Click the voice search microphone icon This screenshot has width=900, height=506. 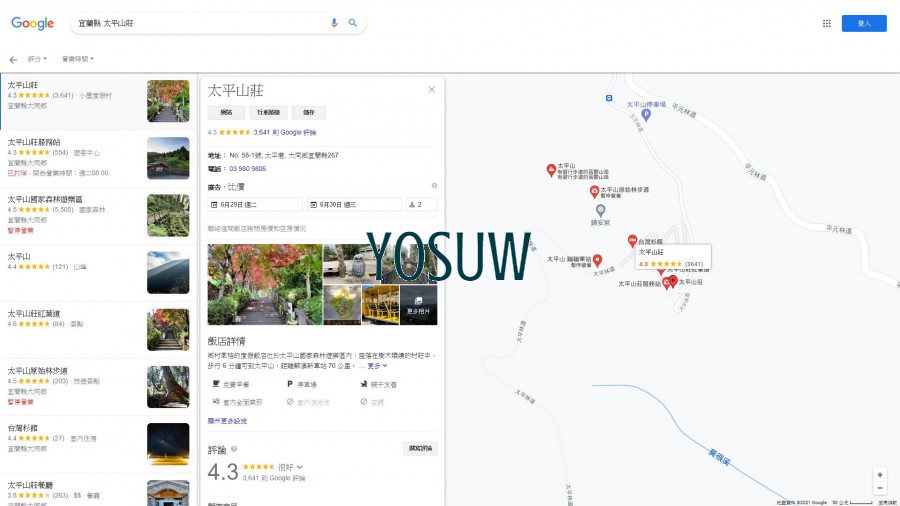coord(334,23)
